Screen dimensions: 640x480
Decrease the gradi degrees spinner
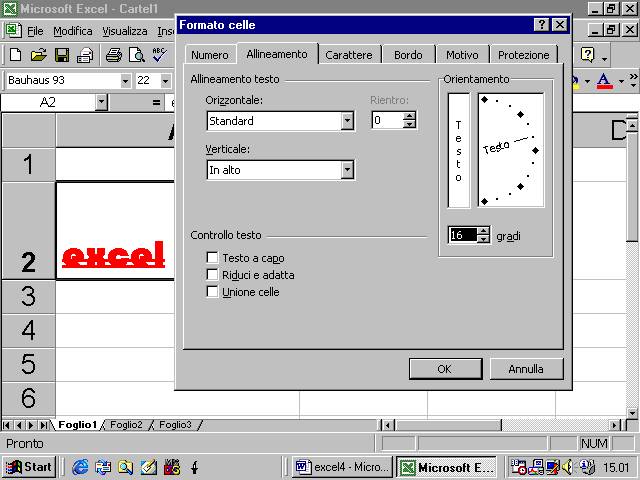484,239
